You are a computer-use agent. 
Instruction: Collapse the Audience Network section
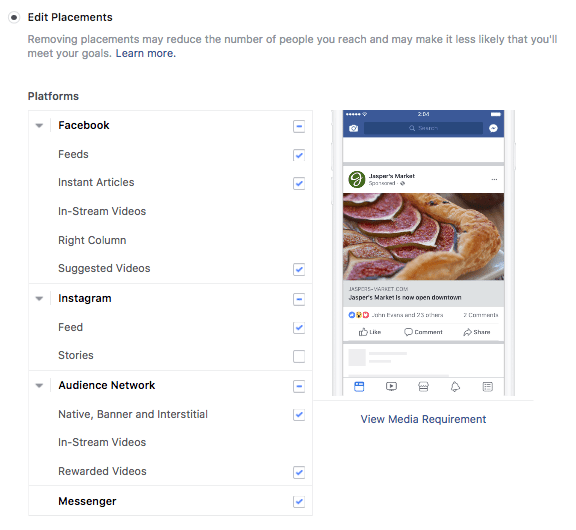[39, 386]
